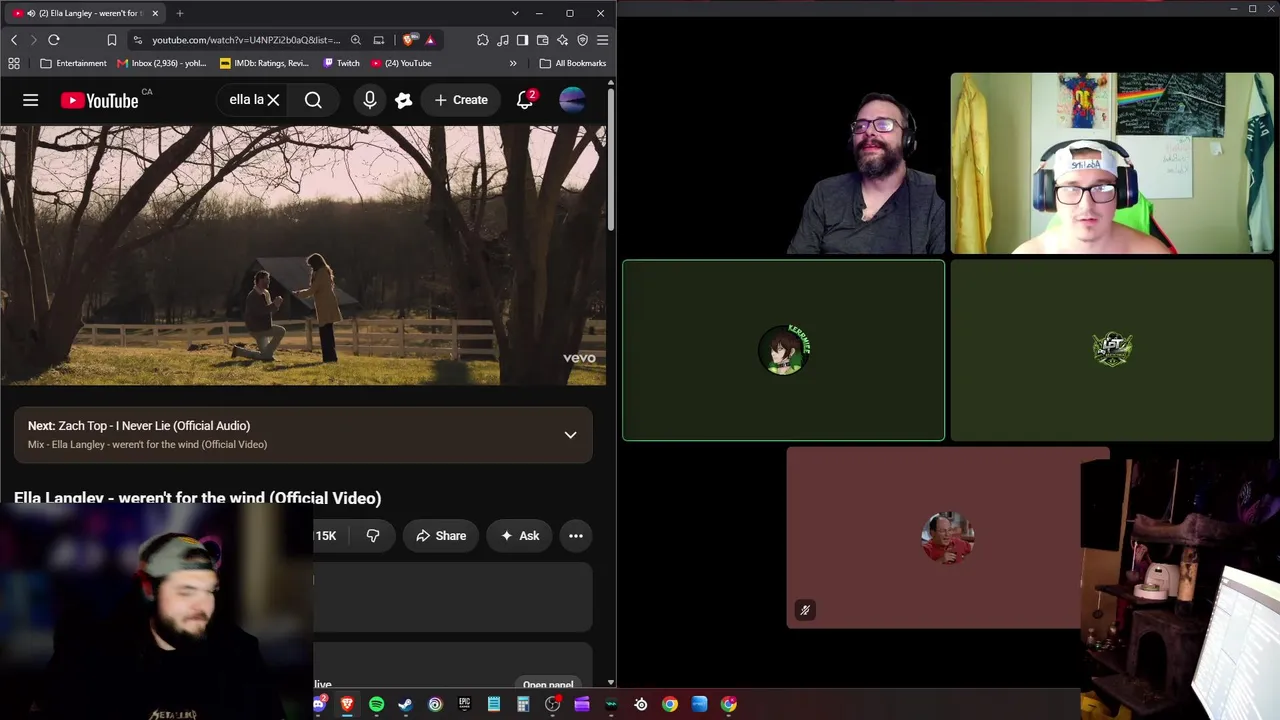Image resolution: width=1280 pixels, height=720 pixels.
Task: Open a new browser tab
Action: [180, 13]
